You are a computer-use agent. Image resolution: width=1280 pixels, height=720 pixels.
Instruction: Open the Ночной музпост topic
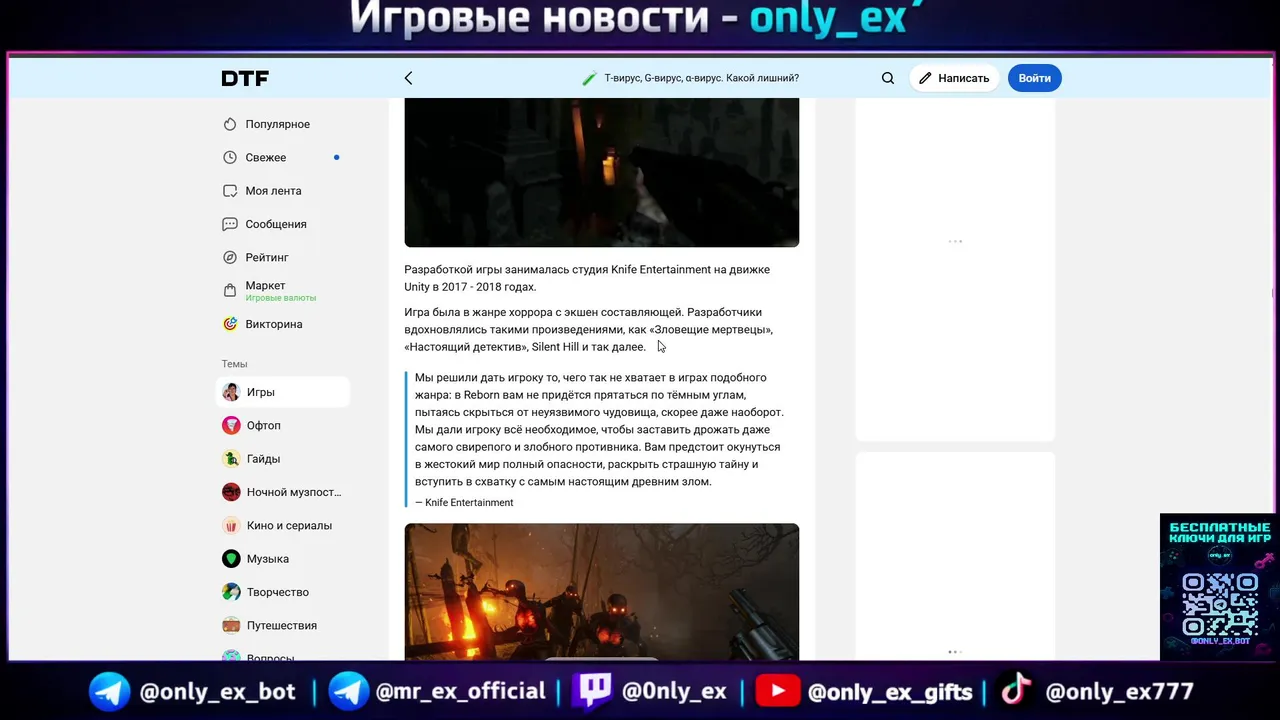click(x=294, y=492)
